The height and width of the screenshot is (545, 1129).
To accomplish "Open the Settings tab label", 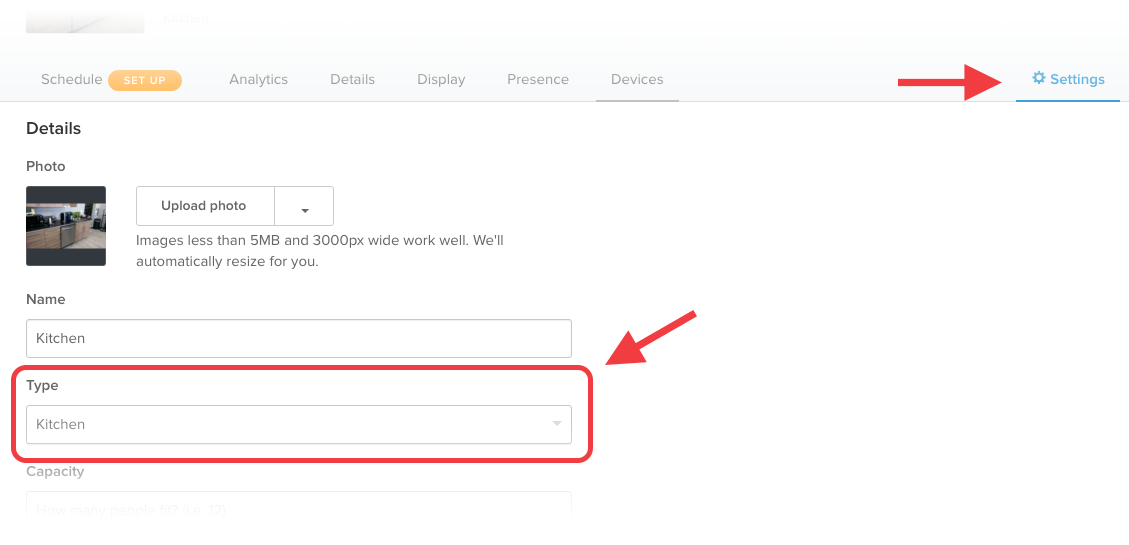I will click(x=1077, y=79).
